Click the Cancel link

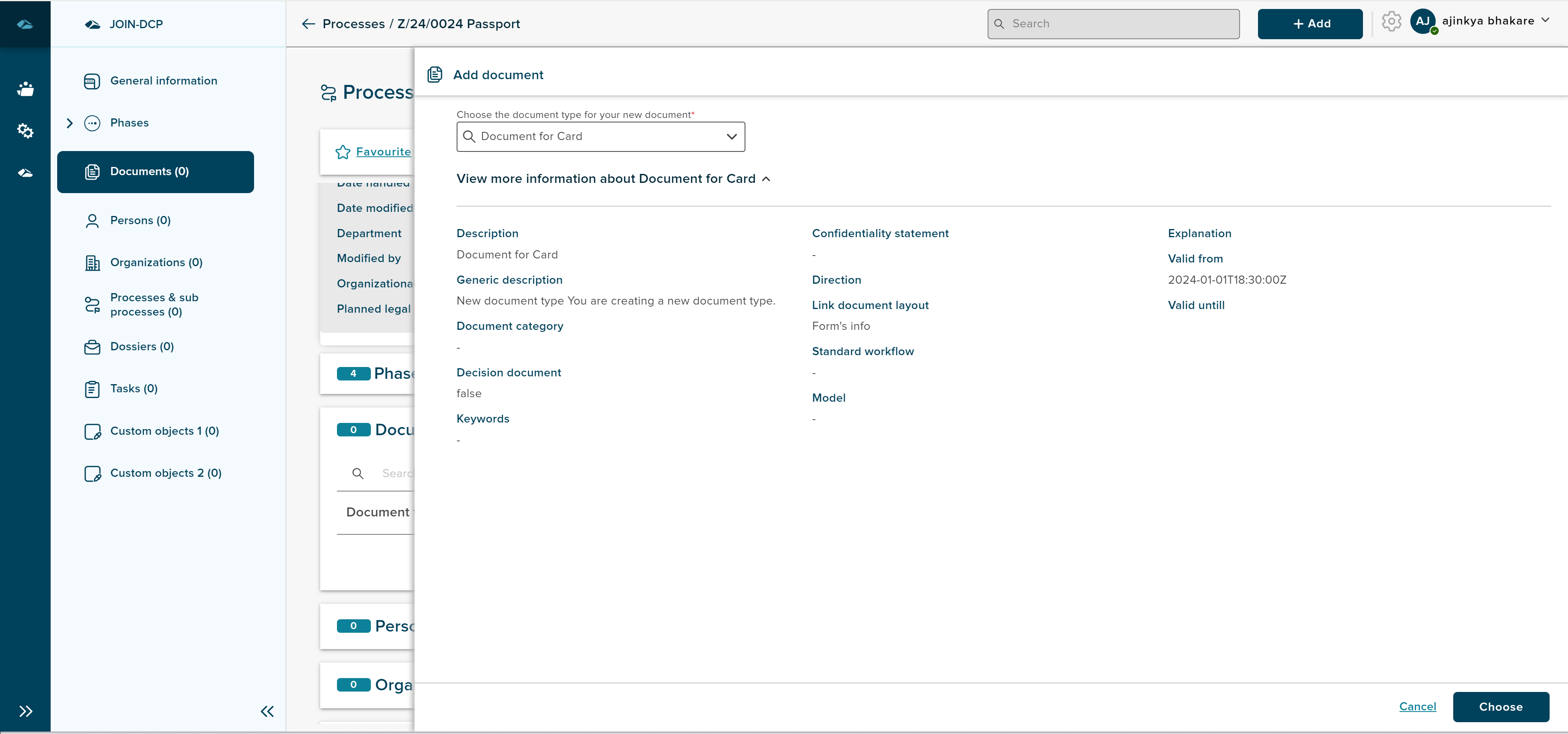pyautogui.click(x=1417, y=706)
